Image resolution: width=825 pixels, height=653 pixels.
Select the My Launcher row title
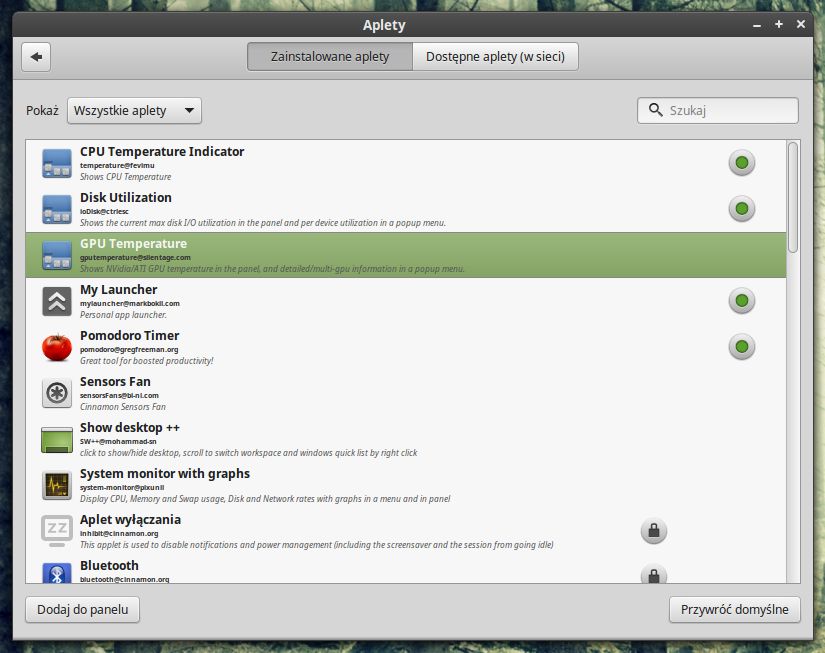(118, 289)
